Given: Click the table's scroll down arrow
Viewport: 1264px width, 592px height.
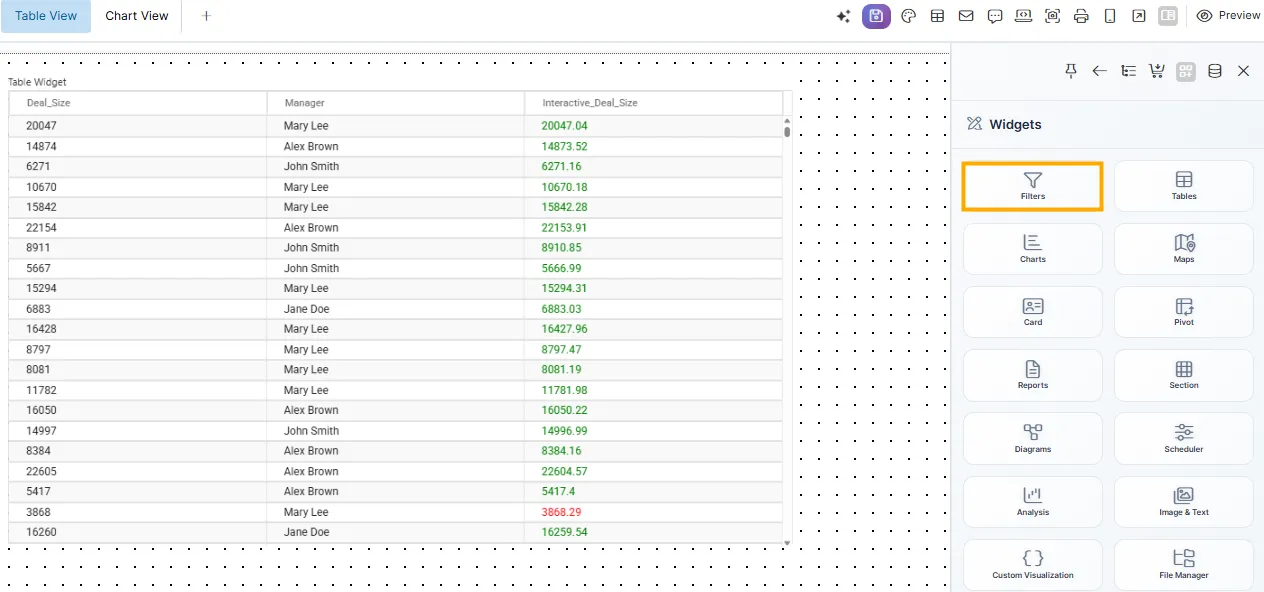Looking at the screenshot, I should (787, 543).
